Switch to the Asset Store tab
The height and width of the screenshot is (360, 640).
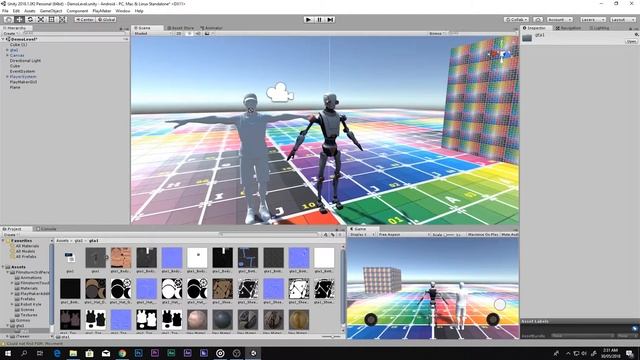pos(180,28)
